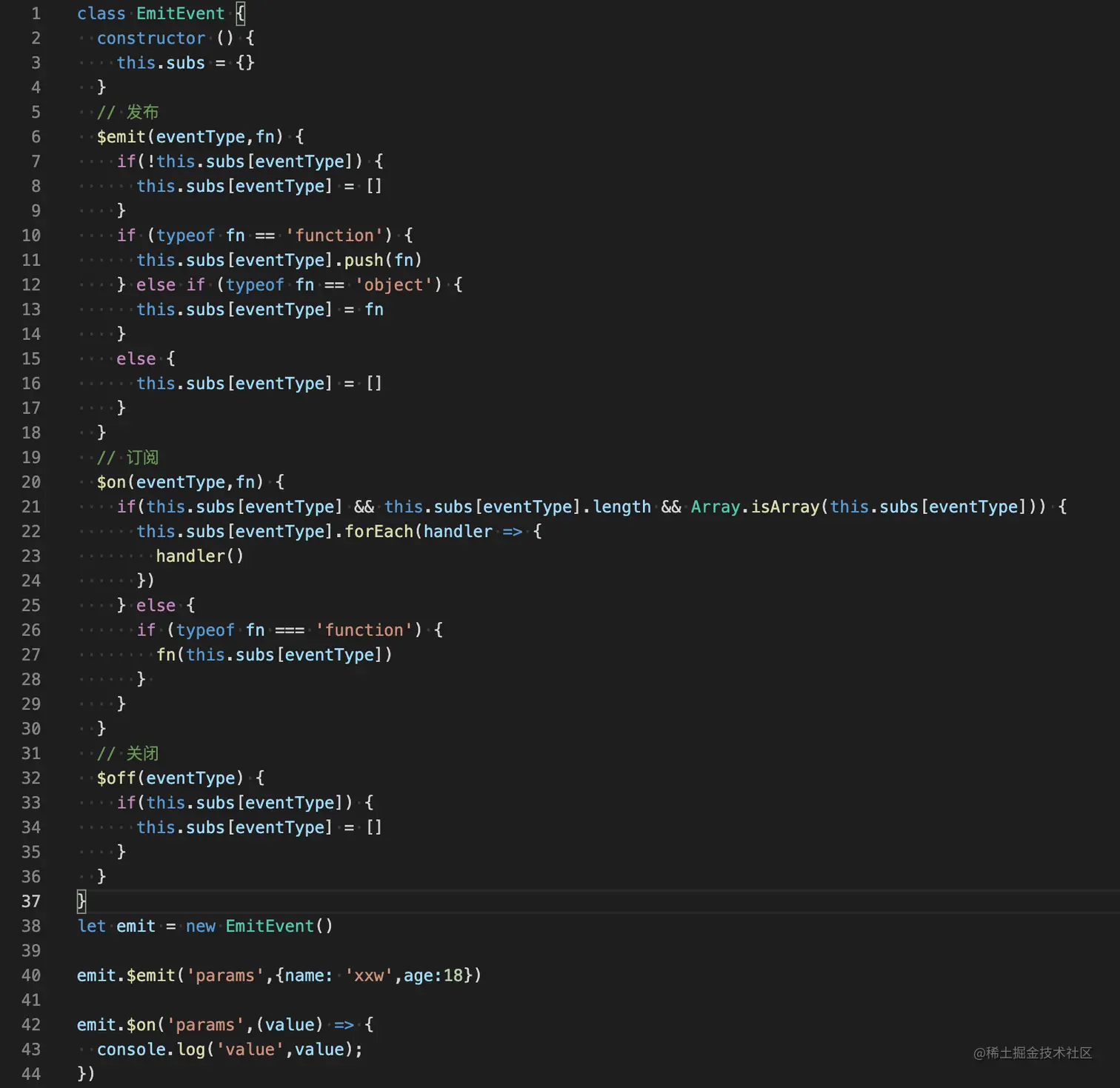Click the 'function' string on line 26
Screen dimensions: 1120x1088
pyautogui.click(x=364, y=630)
